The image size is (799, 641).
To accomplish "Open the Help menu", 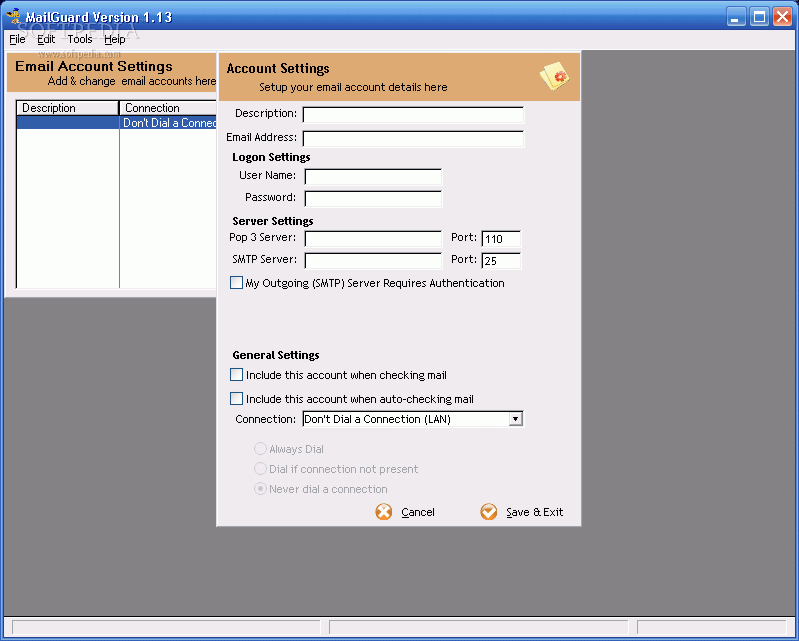I will coord(115,39).
